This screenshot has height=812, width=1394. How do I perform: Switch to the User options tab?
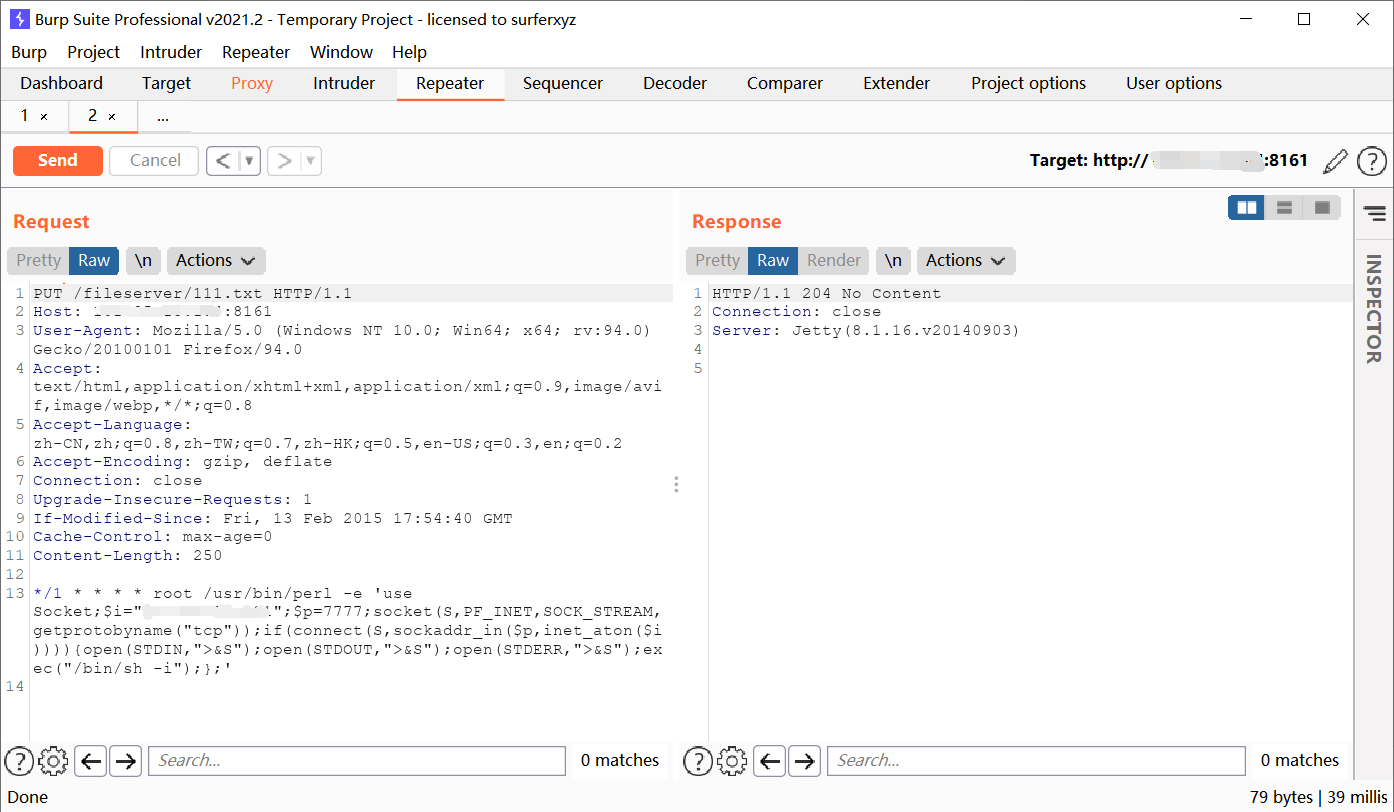(x=1174, y=84)
